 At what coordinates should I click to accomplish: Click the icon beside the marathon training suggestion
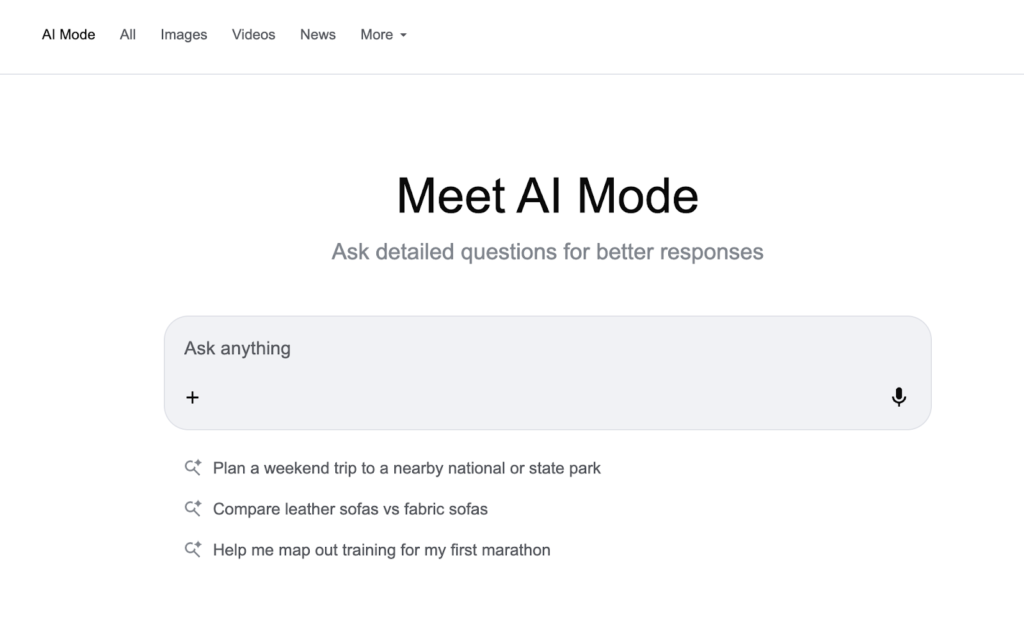(193, 549)
